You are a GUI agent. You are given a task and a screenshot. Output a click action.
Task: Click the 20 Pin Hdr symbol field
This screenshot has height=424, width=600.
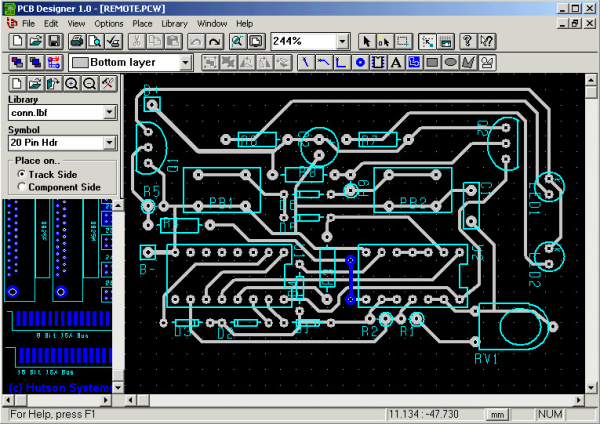pos(55,143)
